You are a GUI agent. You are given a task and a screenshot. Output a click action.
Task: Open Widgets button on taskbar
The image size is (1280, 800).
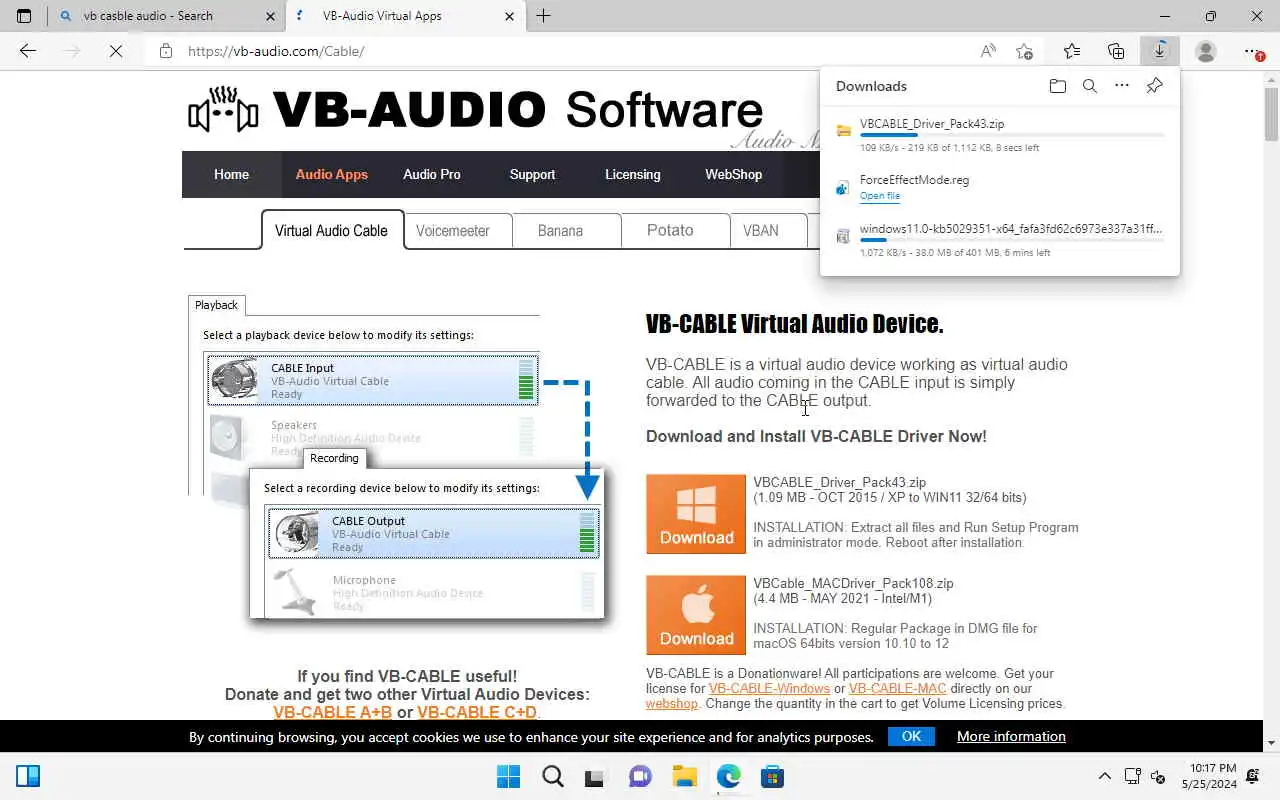point(28,776)
